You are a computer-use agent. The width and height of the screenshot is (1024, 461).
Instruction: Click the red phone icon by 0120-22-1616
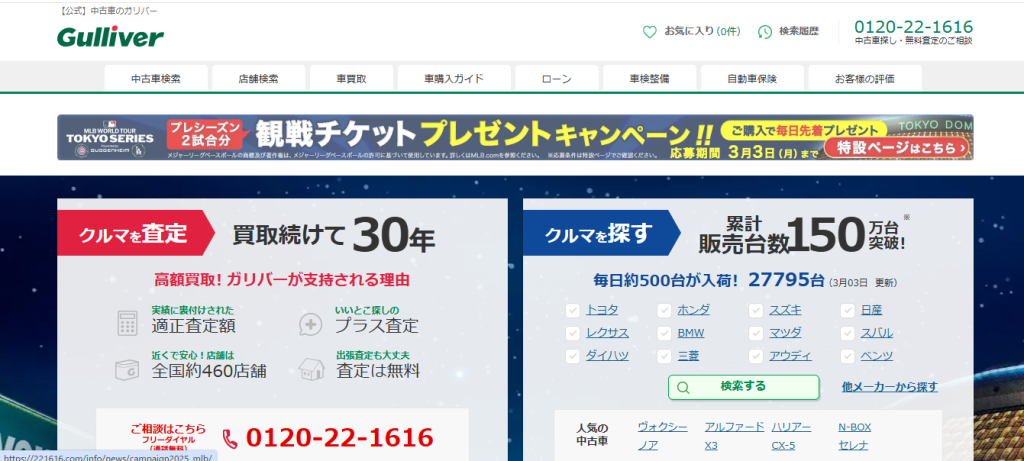[x=231, y=437]
